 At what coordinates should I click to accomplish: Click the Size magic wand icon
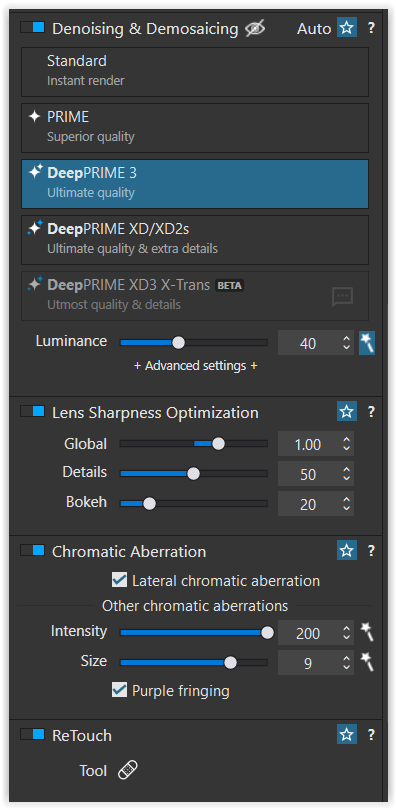(x=367, y=662)
